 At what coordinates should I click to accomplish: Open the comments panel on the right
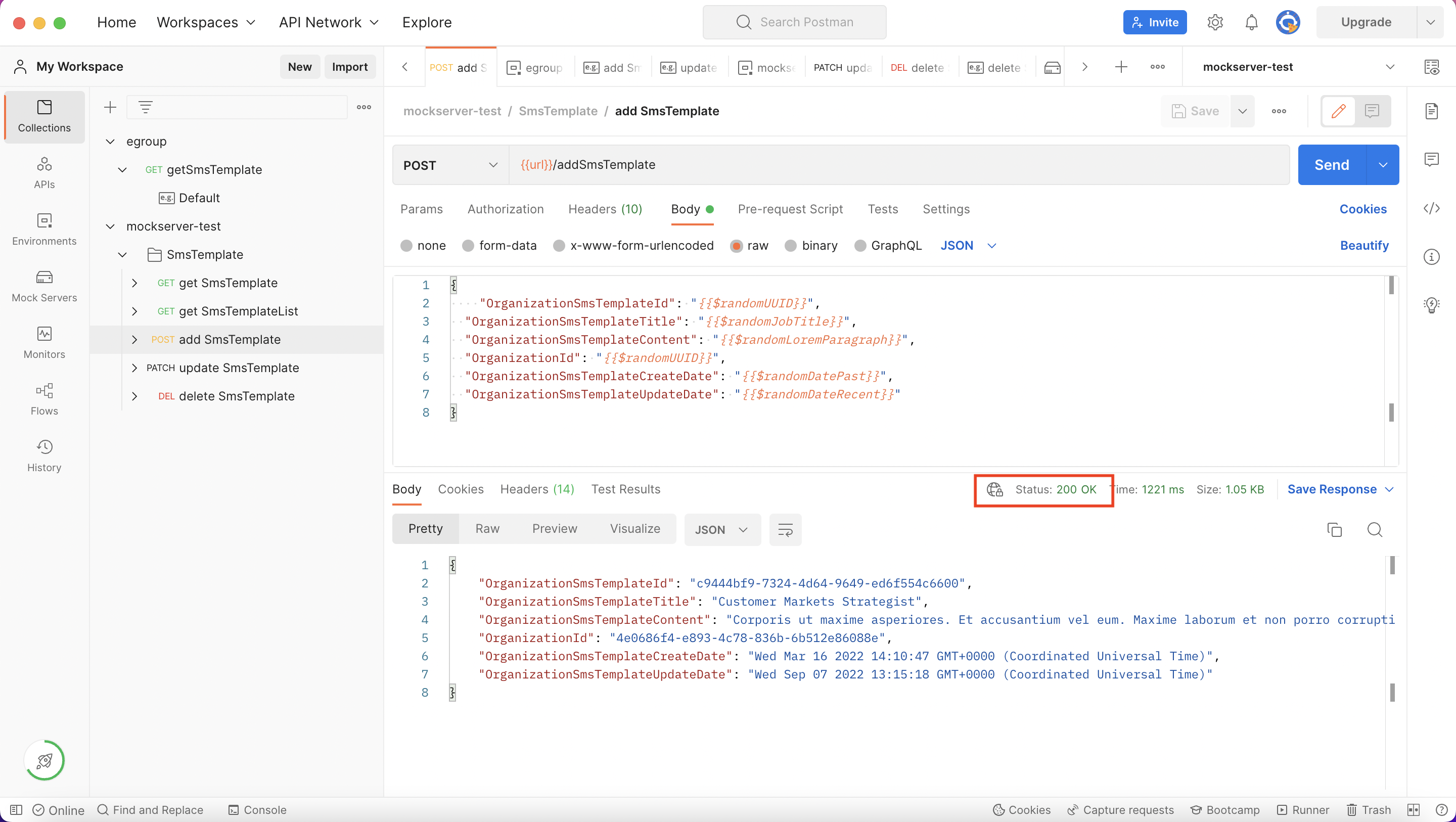click(x=1432, y=159)
